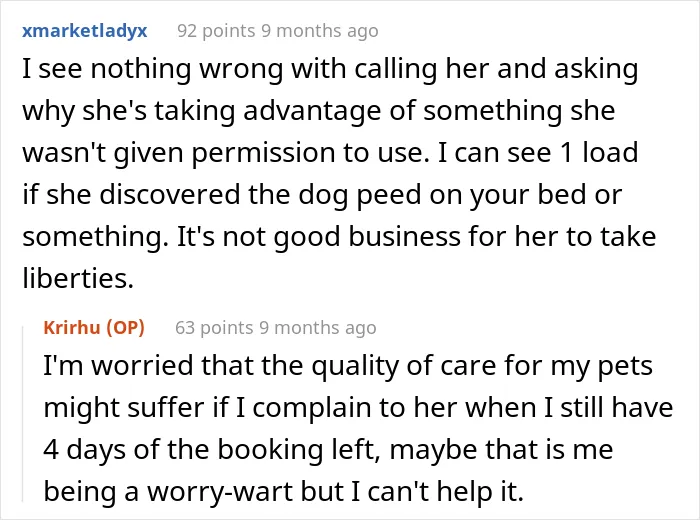Click the "(OP)" tag beside Krirhu
Image resolution: width=700 pixels, height=520 pixels.
coord(125,328)
